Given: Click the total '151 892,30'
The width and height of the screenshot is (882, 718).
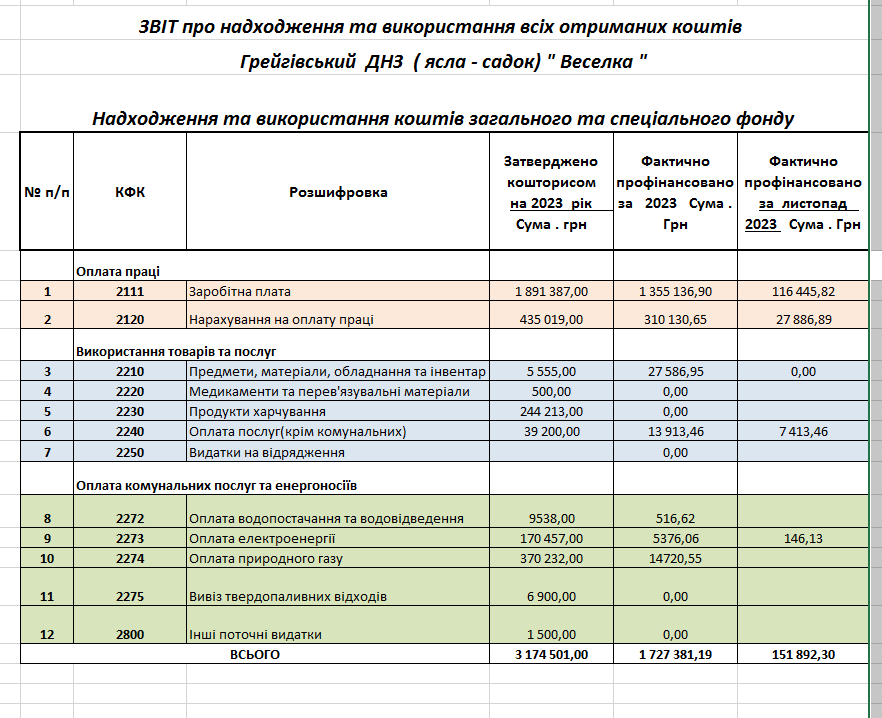Looking at the screenshot, I should (x=803, y=654).
